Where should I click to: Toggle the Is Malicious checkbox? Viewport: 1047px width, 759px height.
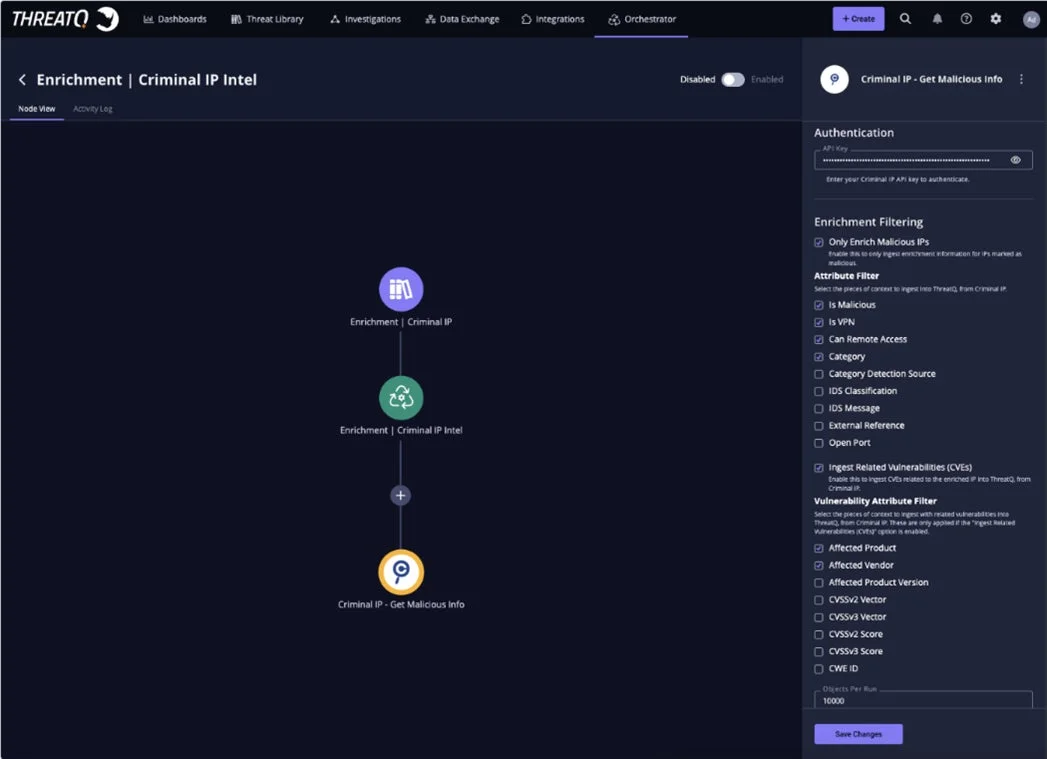tap(819, 305)
